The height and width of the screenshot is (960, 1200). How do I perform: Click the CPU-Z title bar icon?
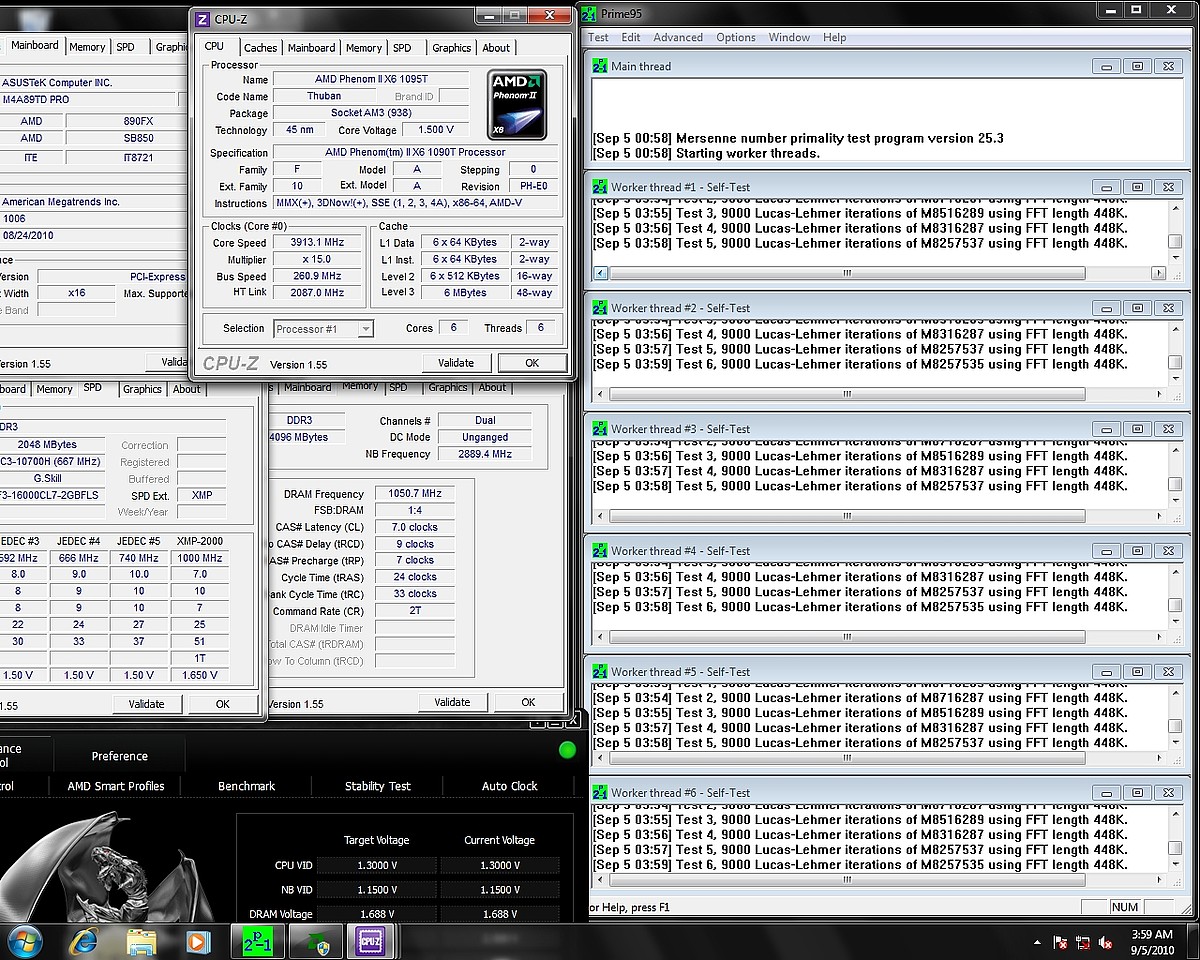point(202,19)
